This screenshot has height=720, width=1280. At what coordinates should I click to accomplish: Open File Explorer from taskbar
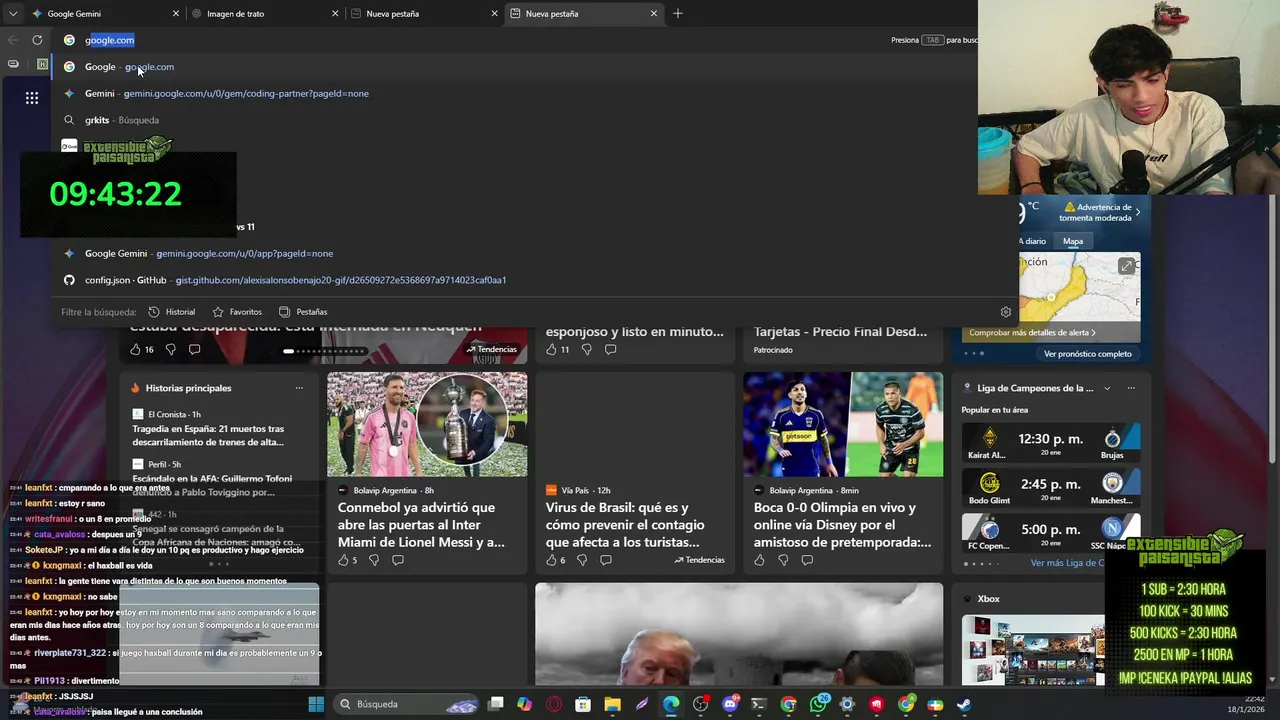click(612, 704)
